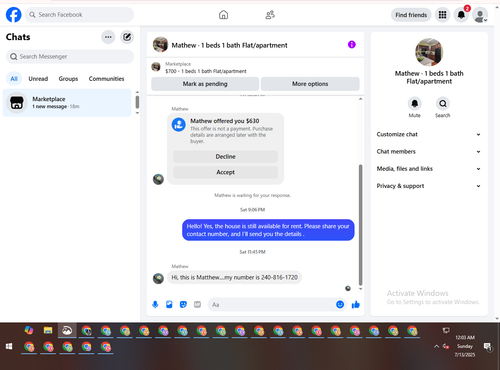Open the Friends icon in top navigation
500x370 pixels.
pyautogui.click(x=270, y=15)
